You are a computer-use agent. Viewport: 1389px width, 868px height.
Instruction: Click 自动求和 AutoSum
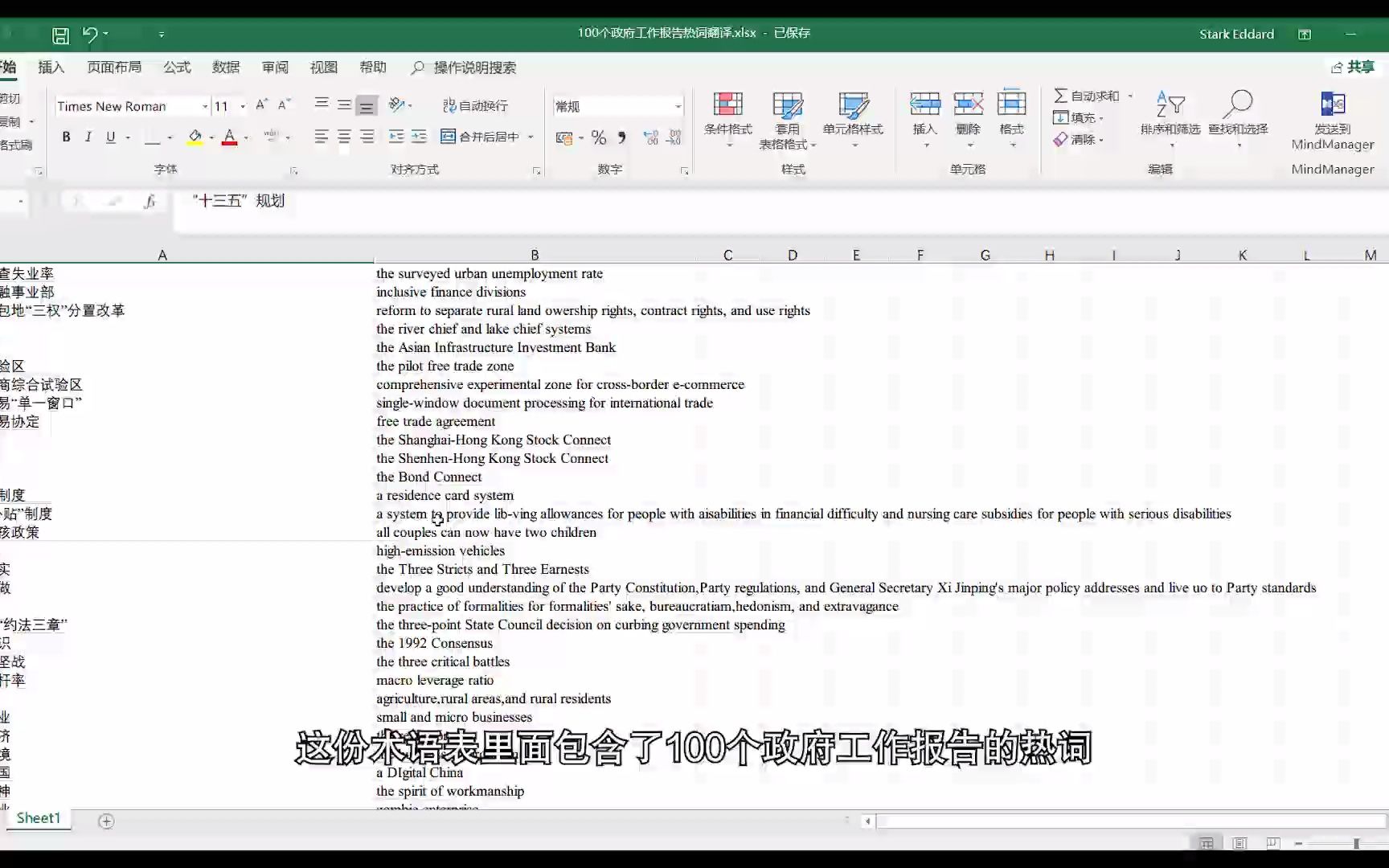[1087, 96]
